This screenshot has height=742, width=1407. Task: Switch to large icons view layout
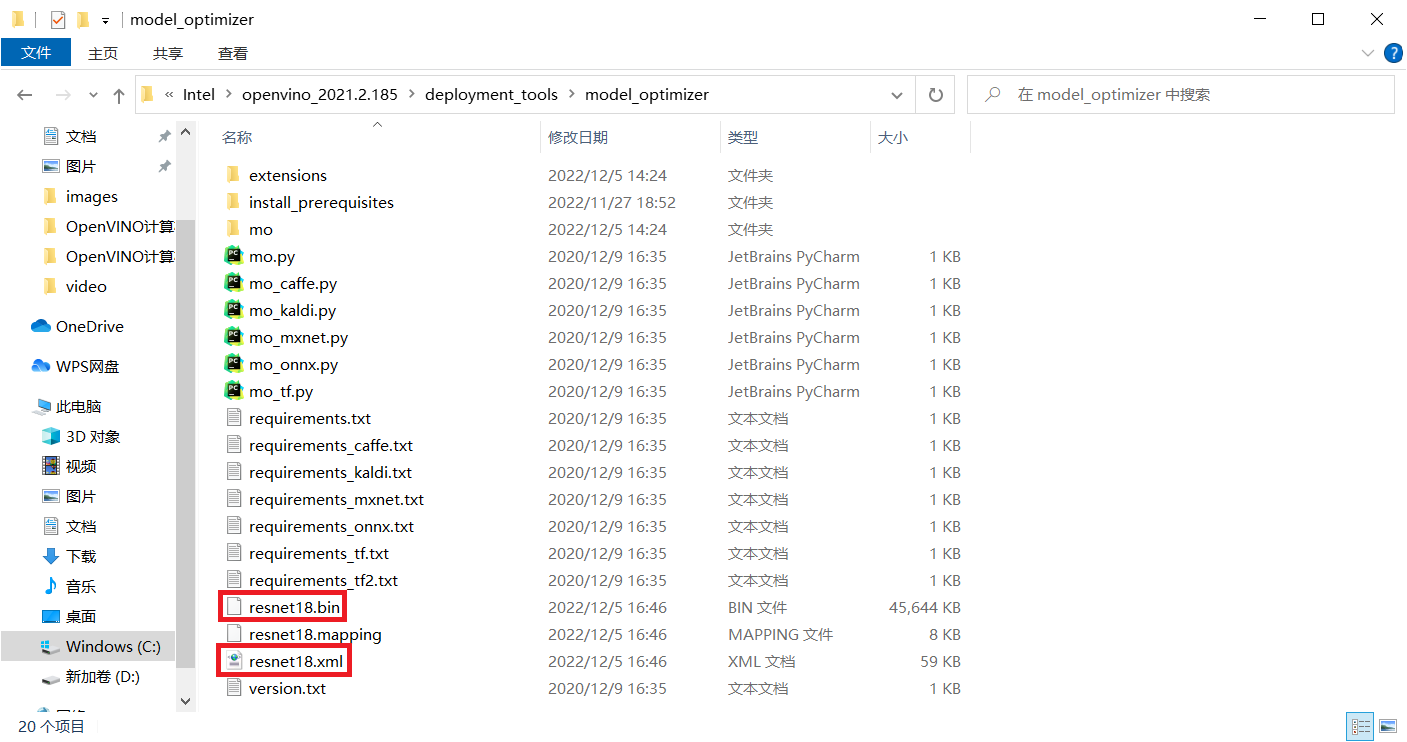(x=1388, y=726)
